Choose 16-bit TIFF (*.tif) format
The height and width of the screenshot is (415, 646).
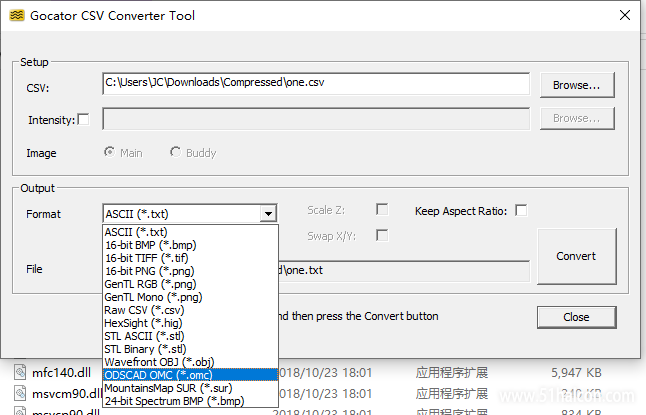(x=190, y=258)
